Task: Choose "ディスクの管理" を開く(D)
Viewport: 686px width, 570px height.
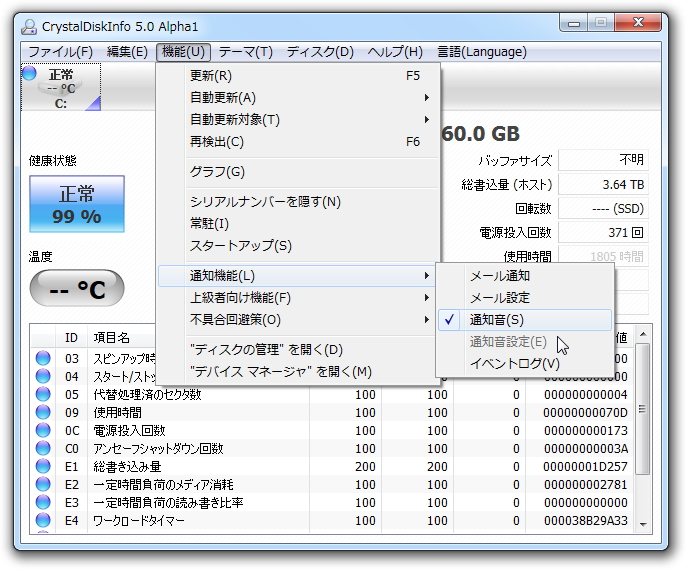Action: pos(298,350)
